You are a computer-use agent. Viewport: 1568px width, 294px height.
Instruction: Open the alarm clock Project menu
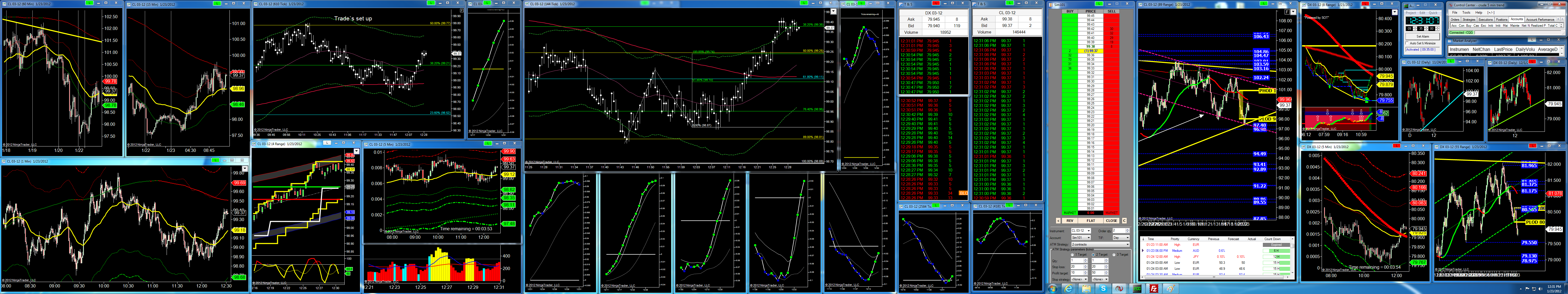pyautogui.click(x=1410, y=12)
